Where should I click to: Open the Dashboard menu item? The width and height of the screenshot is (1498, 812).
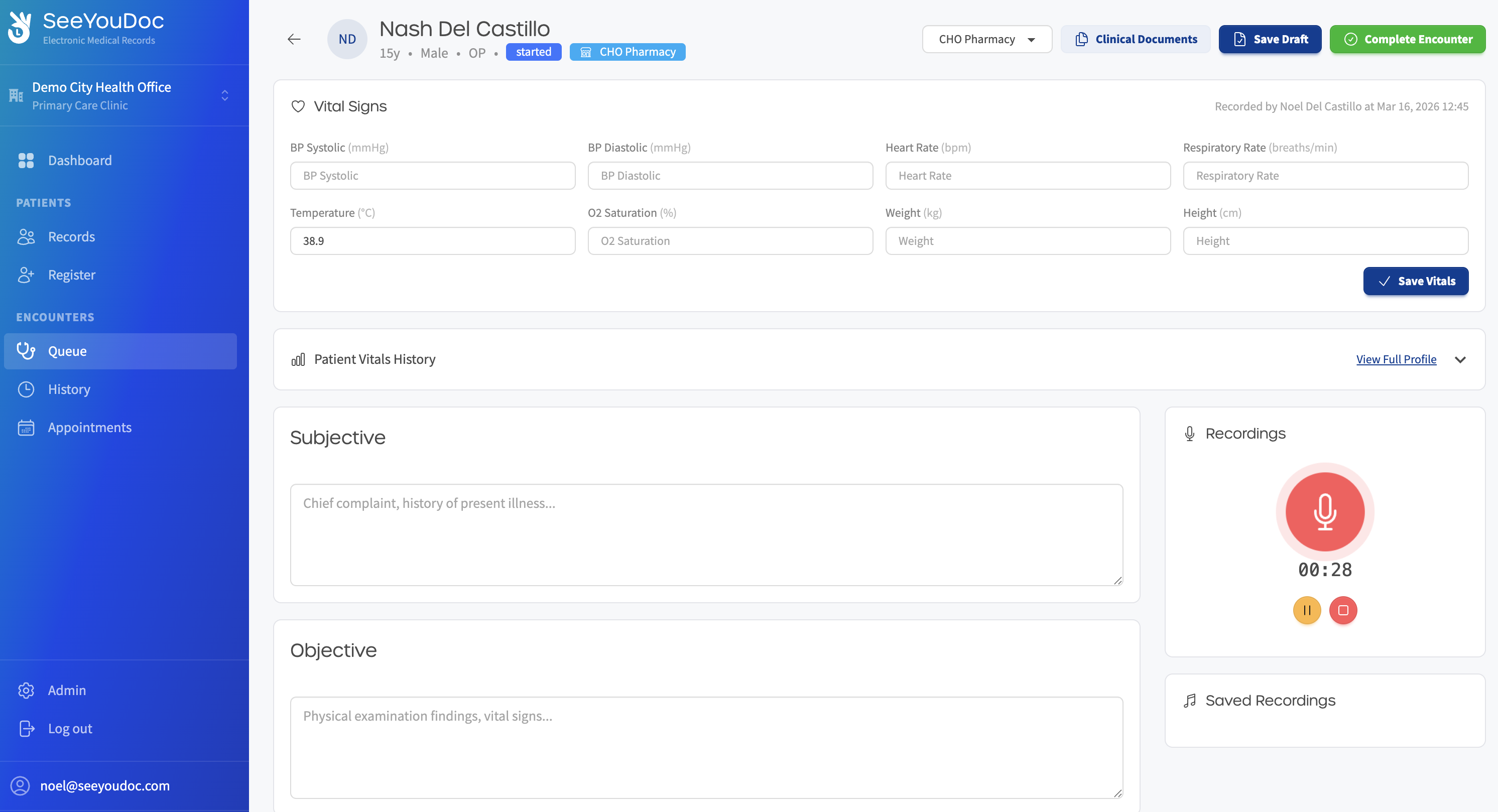click(x=80, y=161)
